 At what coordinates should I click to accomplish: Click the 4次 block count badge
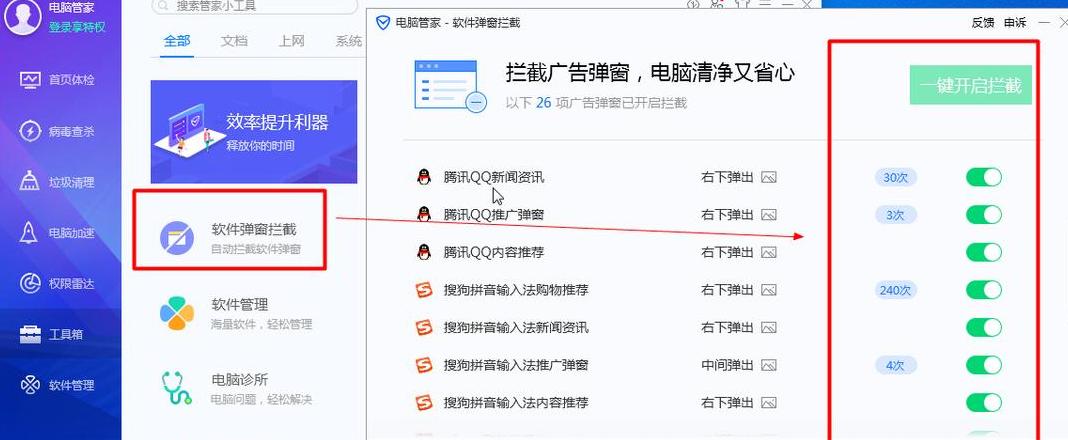[896, 365]
